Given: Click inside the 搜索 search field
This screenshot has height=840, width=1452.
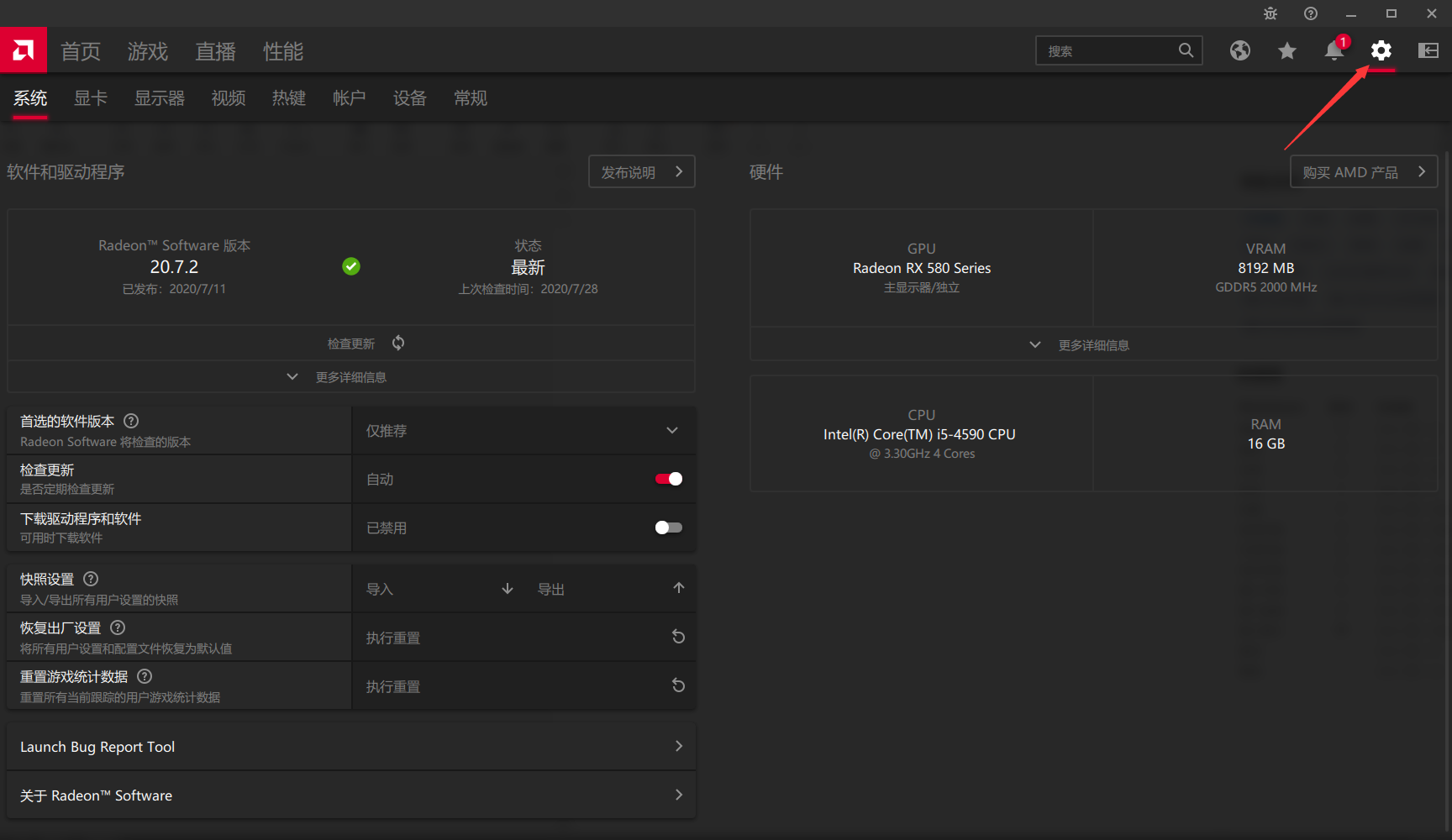Looking at the screenshot, I should point(1109,50).
